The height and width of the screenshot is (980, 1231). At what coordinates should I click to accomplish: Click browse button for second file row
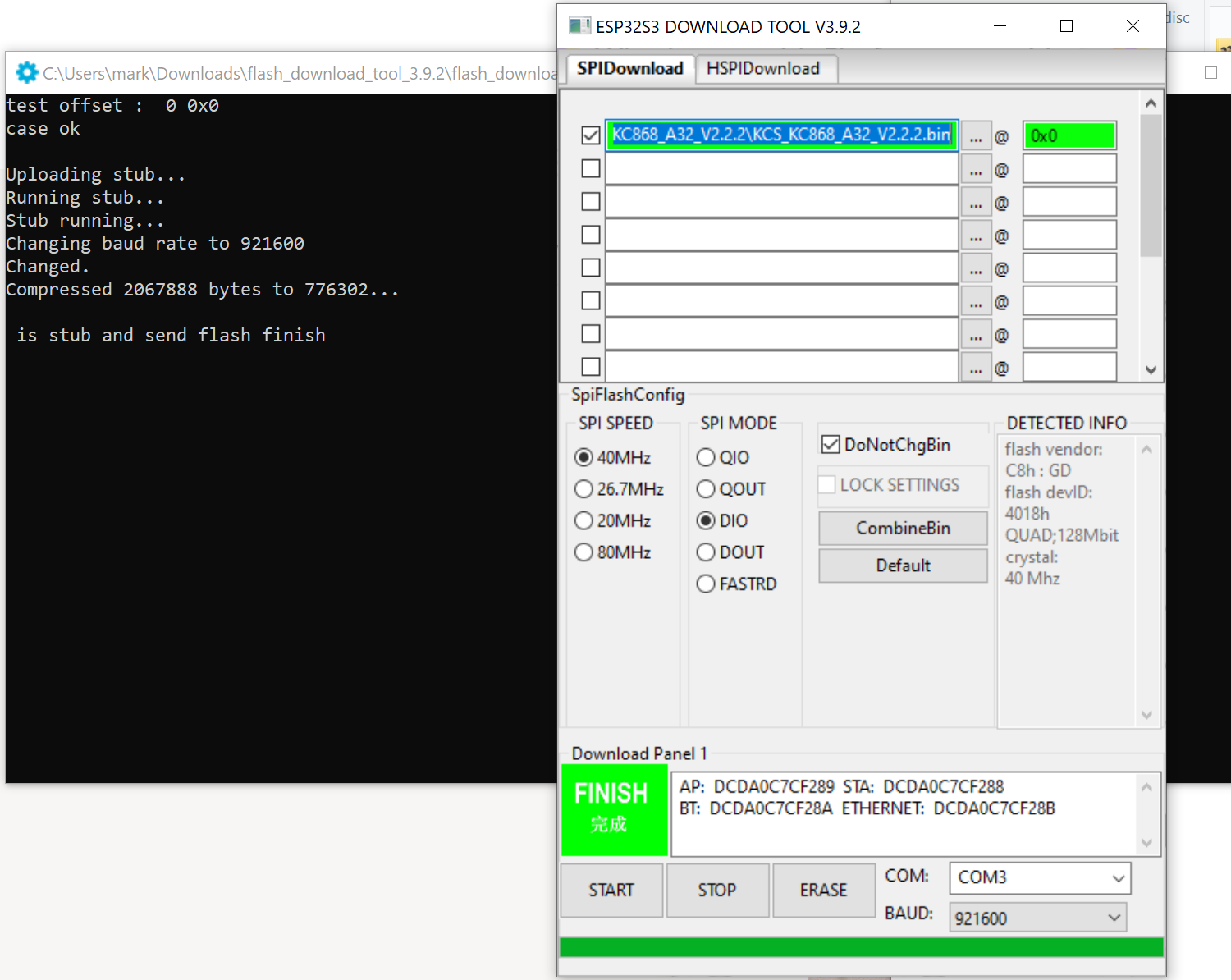975,170
